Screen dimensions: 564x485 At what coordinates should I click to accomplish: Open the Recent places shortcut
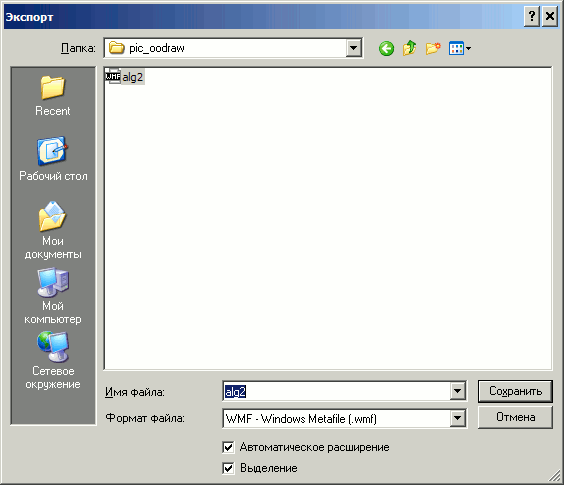pyautogui.click(x=53, y=96)
